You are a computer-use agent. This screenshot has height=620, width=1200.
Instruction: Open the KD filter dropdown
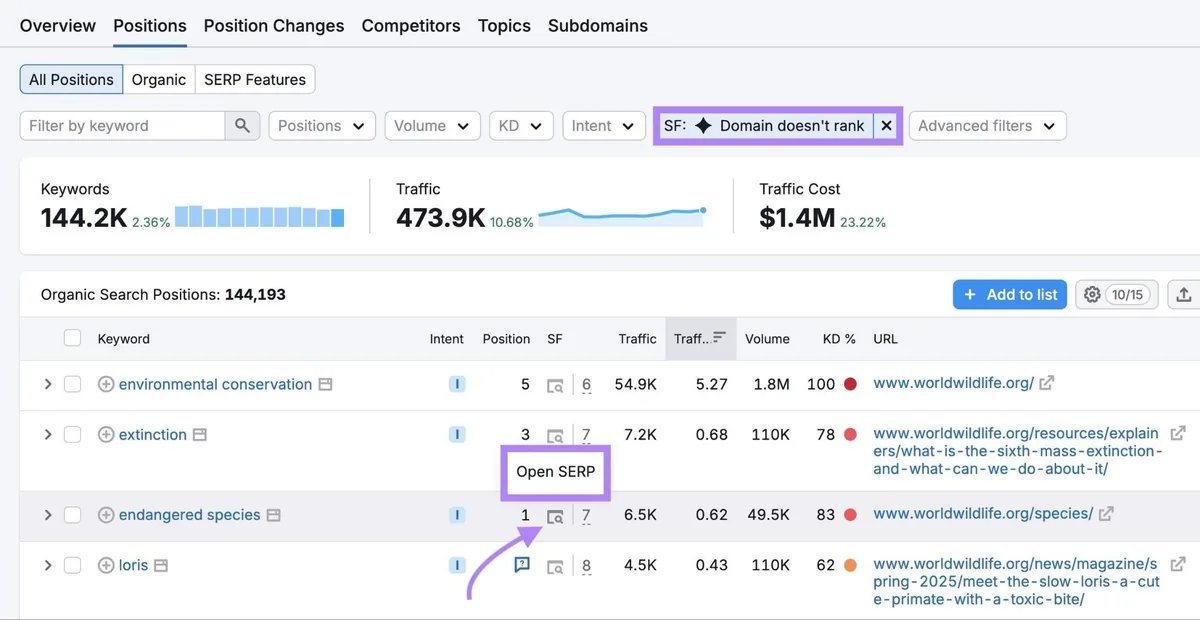521,125
